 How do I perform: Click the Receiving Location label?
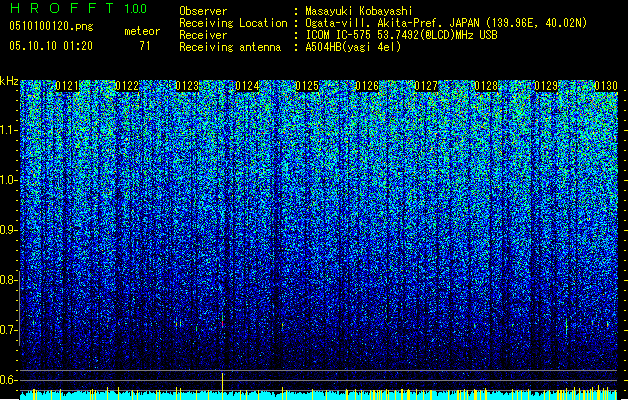pyautogui.click(x=233, y=23)
